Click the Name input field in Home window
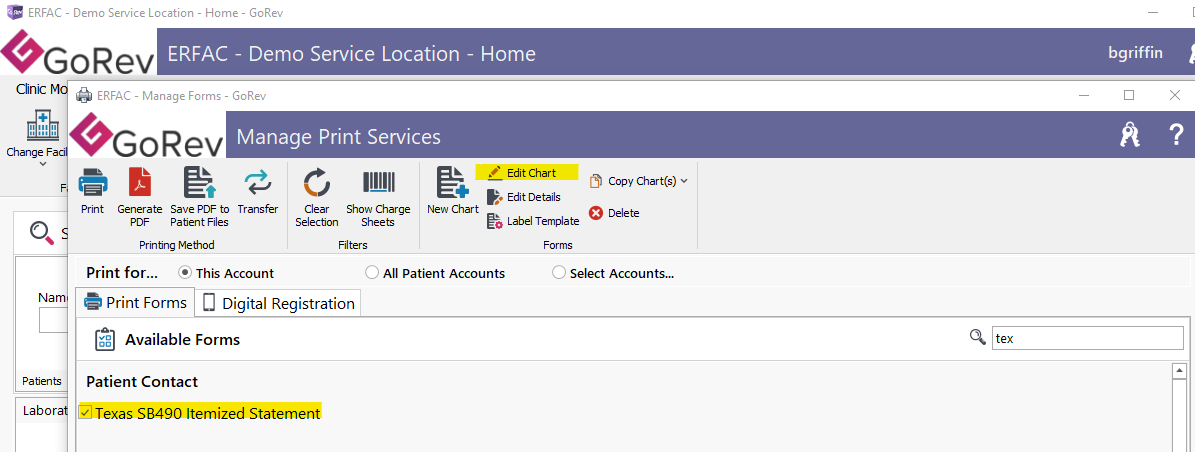Viewport: 1195px width, 452px height. tap(53, 319)
